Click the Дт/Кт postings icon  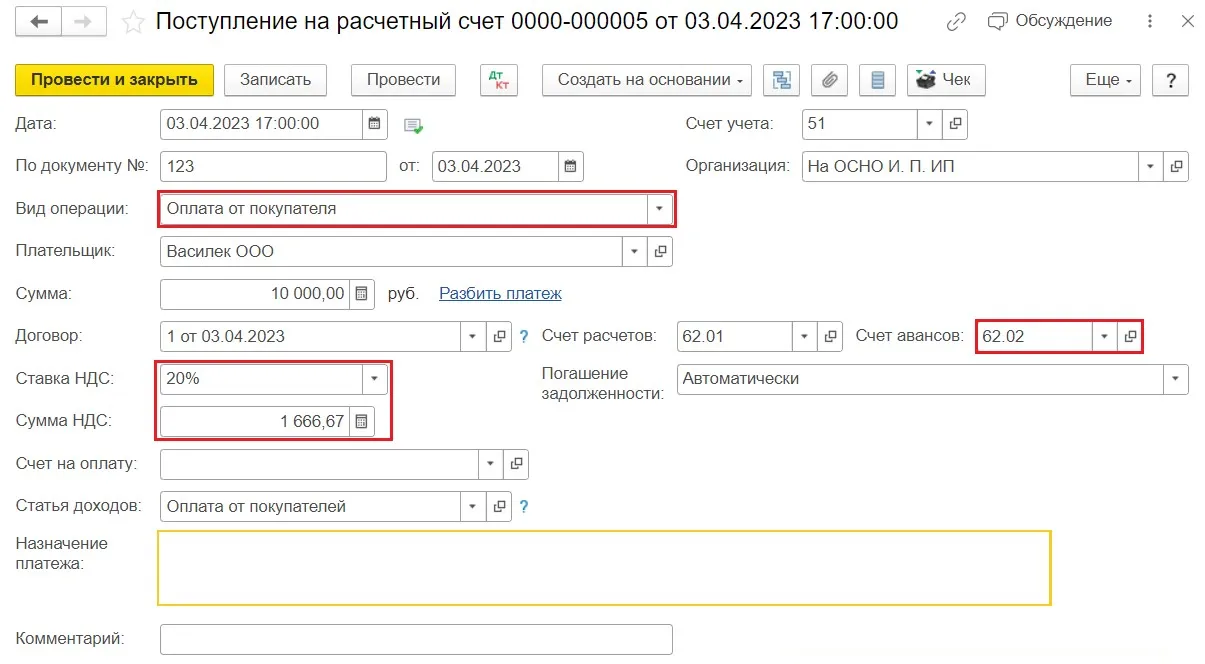click(499, 80)
